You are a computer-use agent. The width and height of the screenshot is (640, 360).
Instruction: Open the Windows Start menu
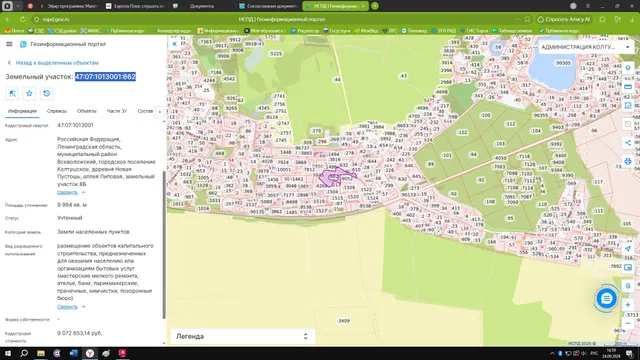click(x=8, y=353)
